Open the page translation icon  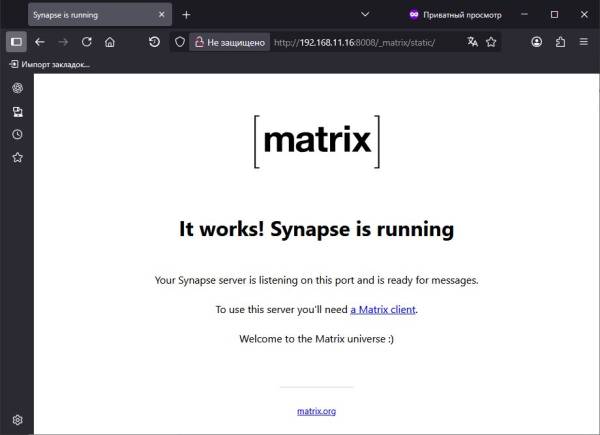(473, 42)
